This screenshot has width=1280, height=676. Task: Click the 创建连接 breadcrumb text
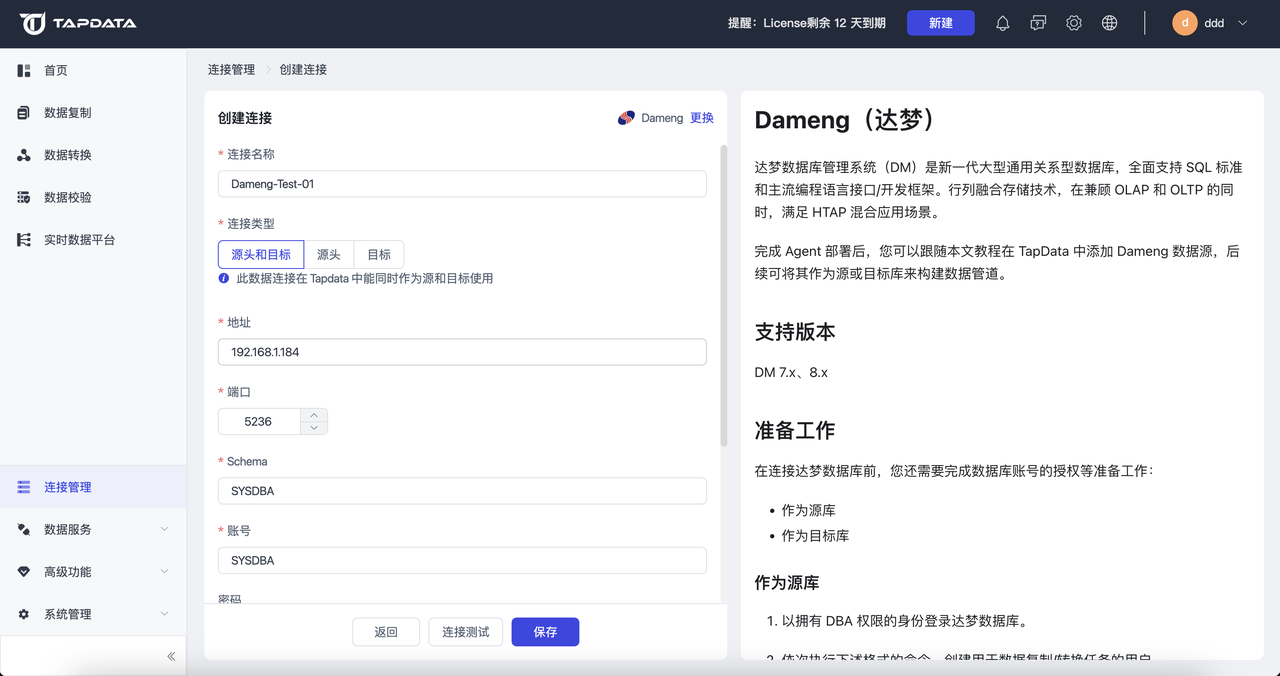click(x=303, y=70)
